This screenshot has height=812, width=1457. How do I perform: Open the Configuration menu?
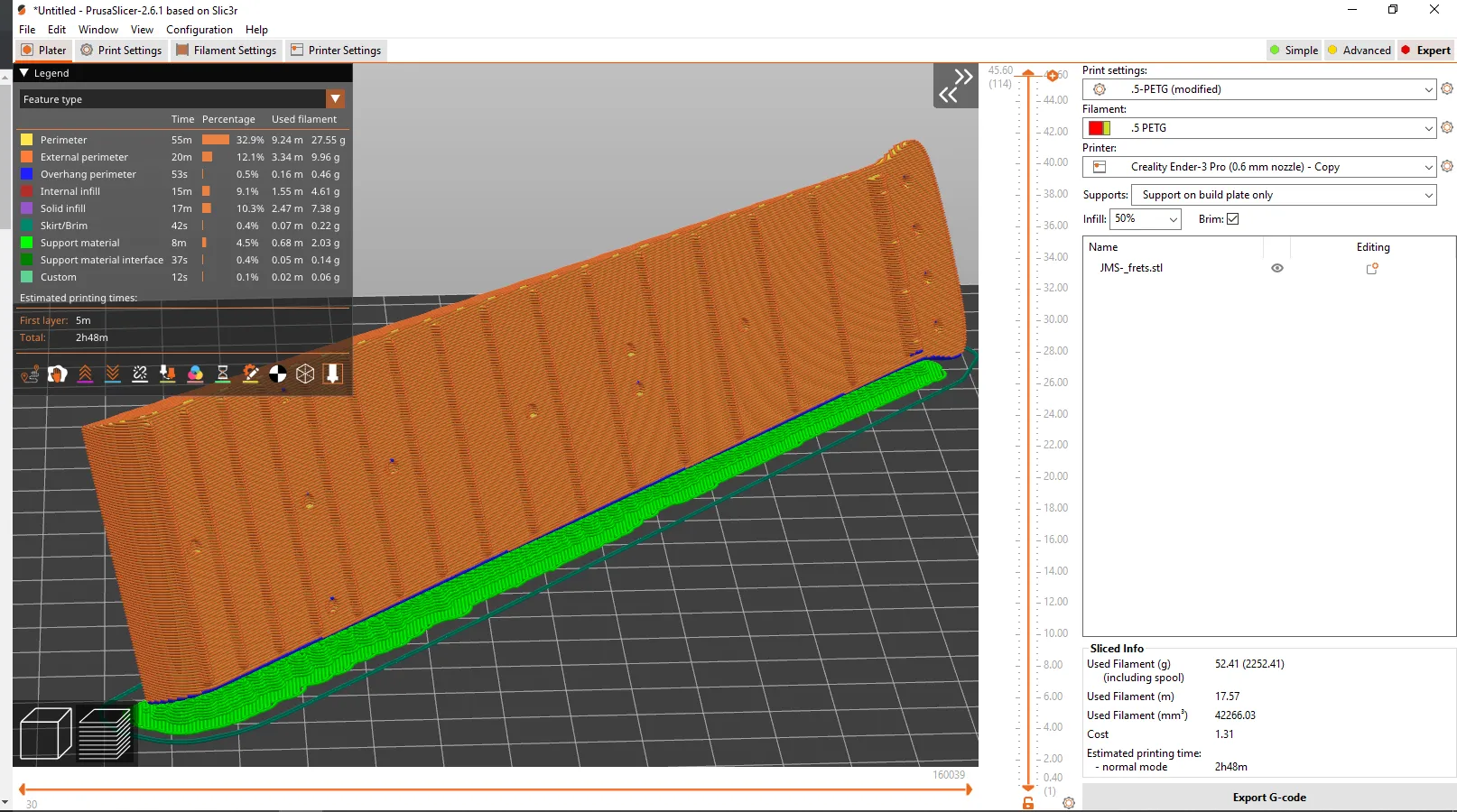click(x=199, y=30)
